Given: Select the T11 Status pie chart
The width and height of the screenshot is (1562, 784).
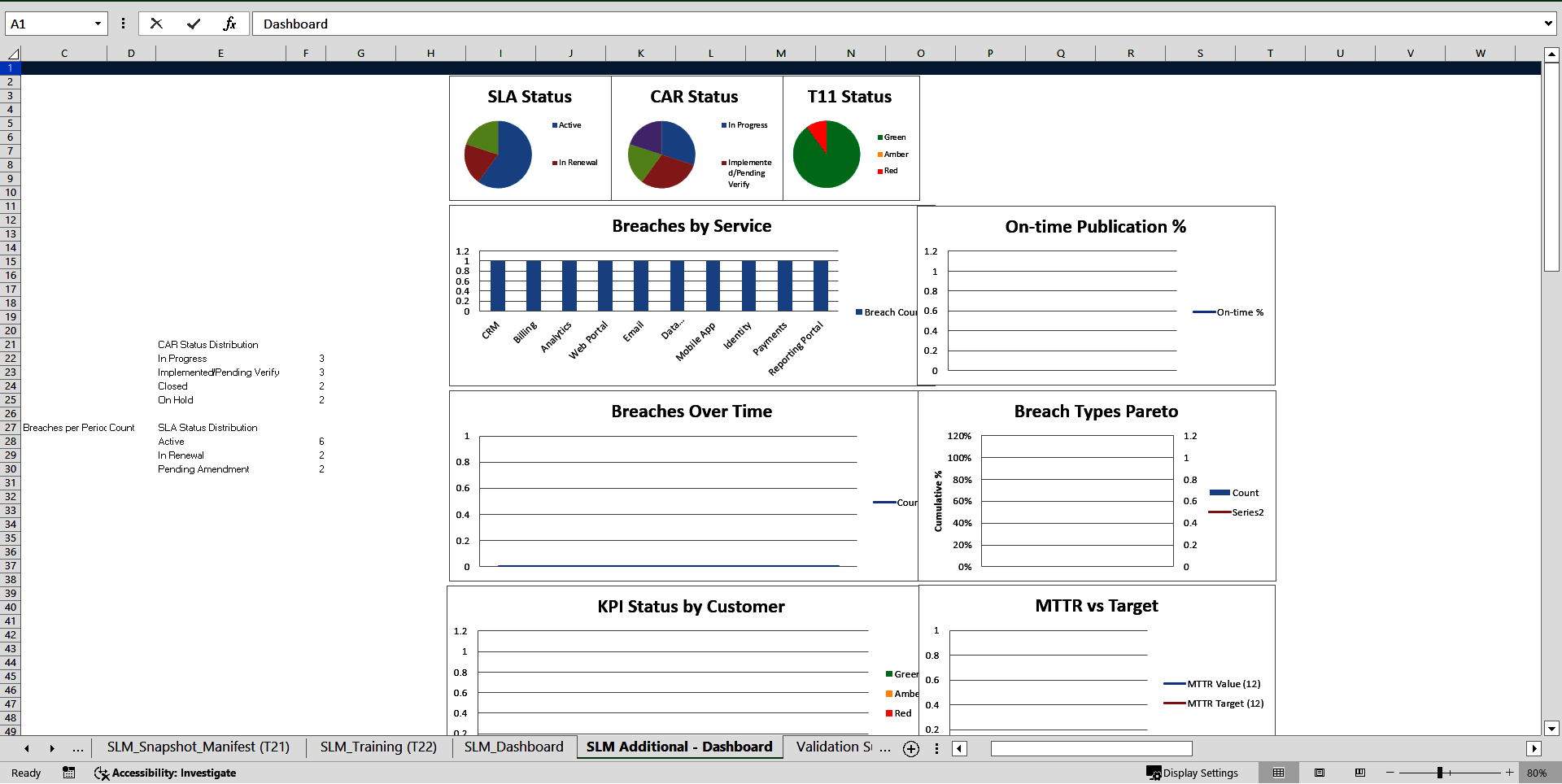Looking at the screenshot, I should click(827, 155).
